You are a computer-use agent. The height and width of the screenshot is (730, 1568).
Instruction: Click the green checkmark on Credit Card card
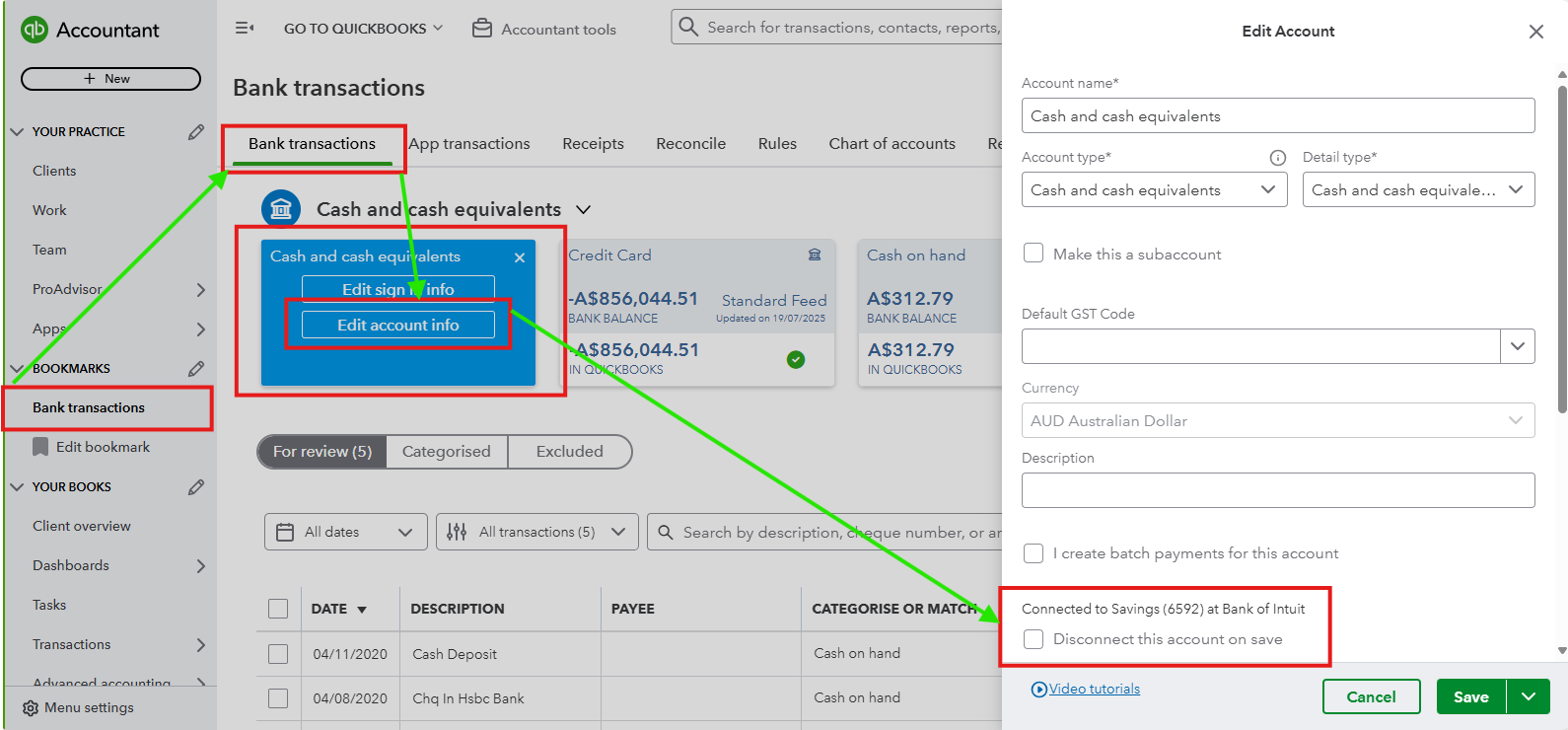(796, 359)
